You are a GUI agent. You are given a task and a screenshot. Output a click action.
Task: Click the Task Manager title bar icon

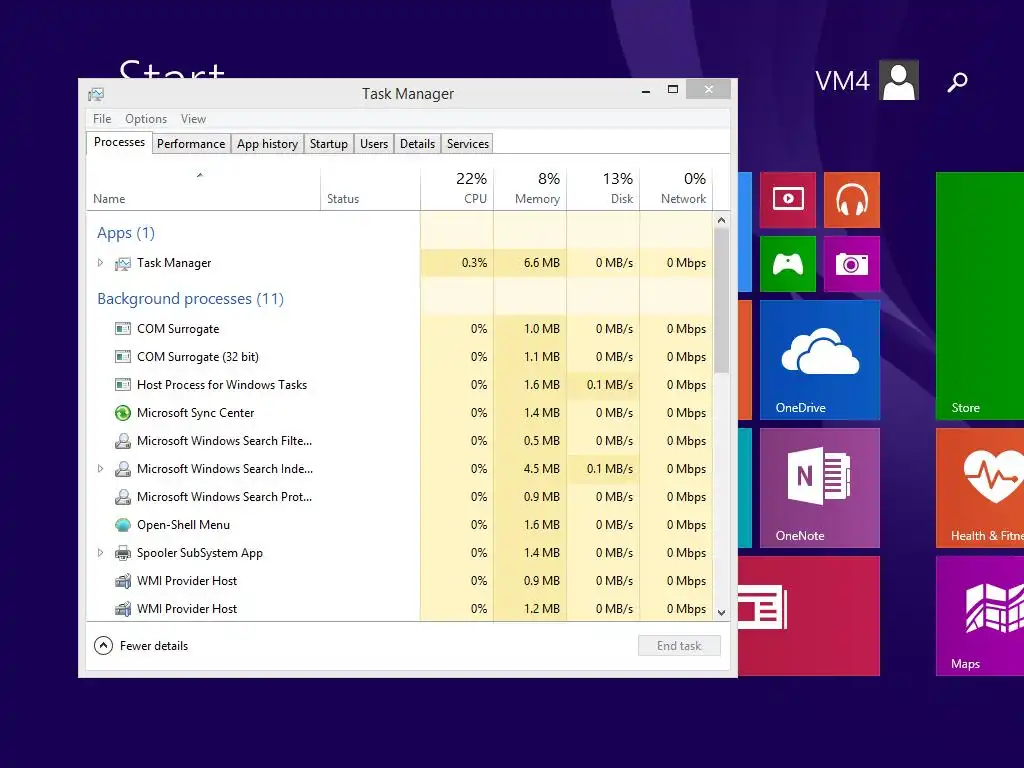[x=96, y=94]
